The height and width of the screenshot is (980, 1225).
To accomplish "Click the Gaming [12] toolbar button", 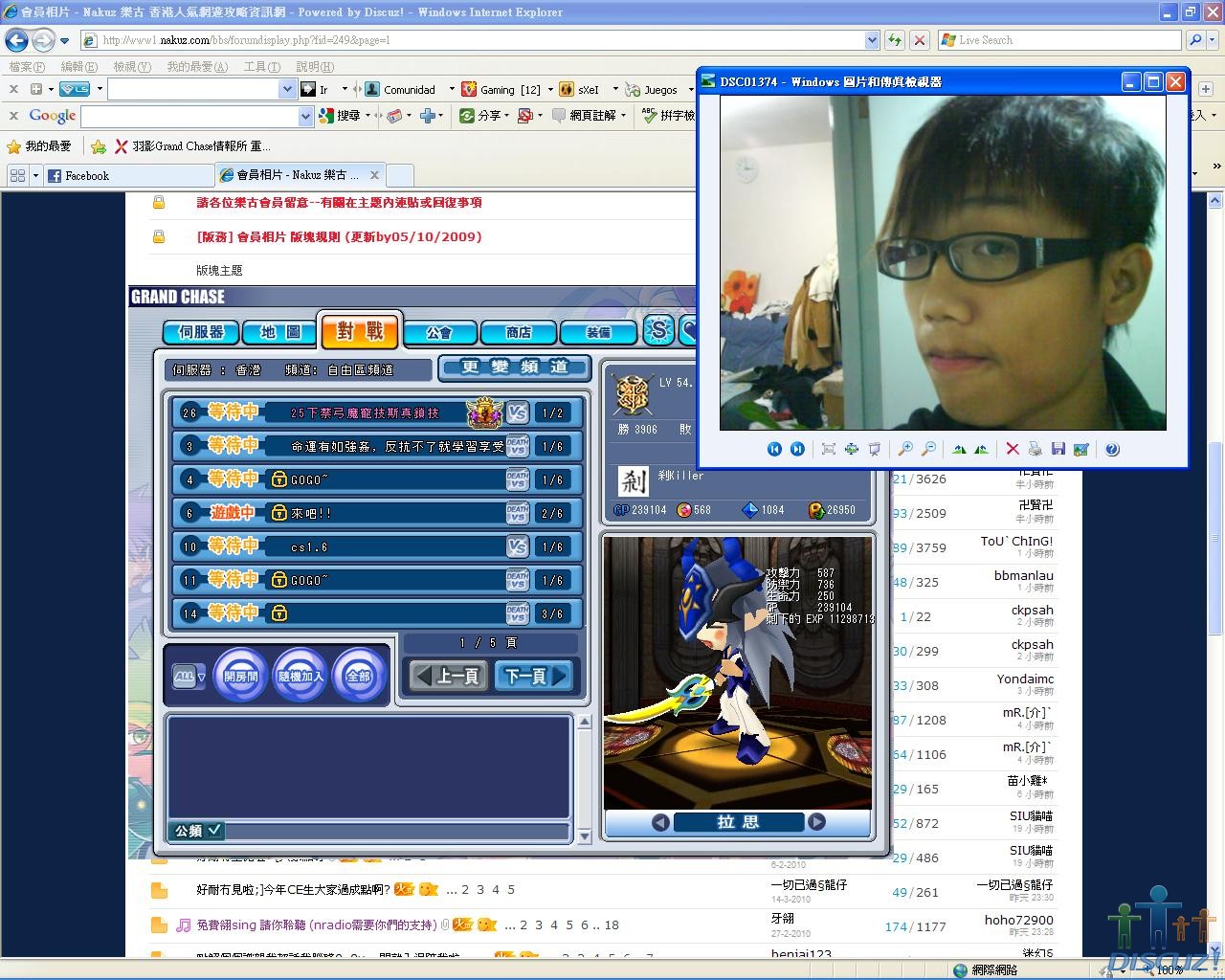I will click(501, 89).
